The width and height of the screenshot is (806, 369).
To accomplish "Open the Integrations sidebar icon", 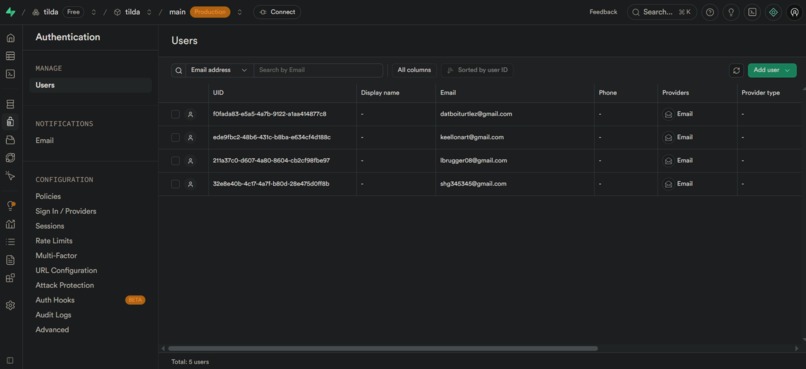I will [x=10, y=278].
